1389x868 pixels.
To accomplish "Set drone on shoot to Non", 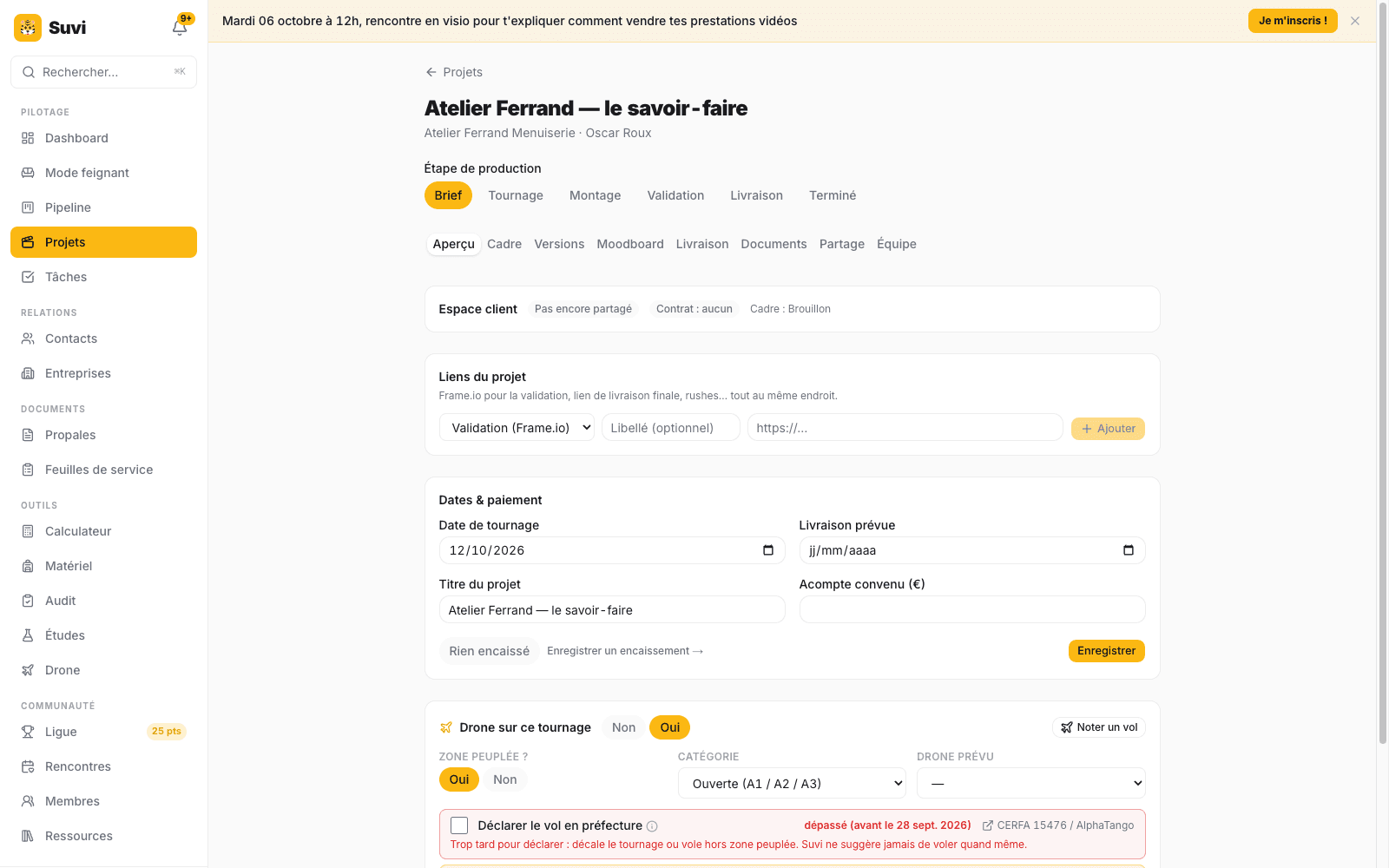I will [623, 727].
